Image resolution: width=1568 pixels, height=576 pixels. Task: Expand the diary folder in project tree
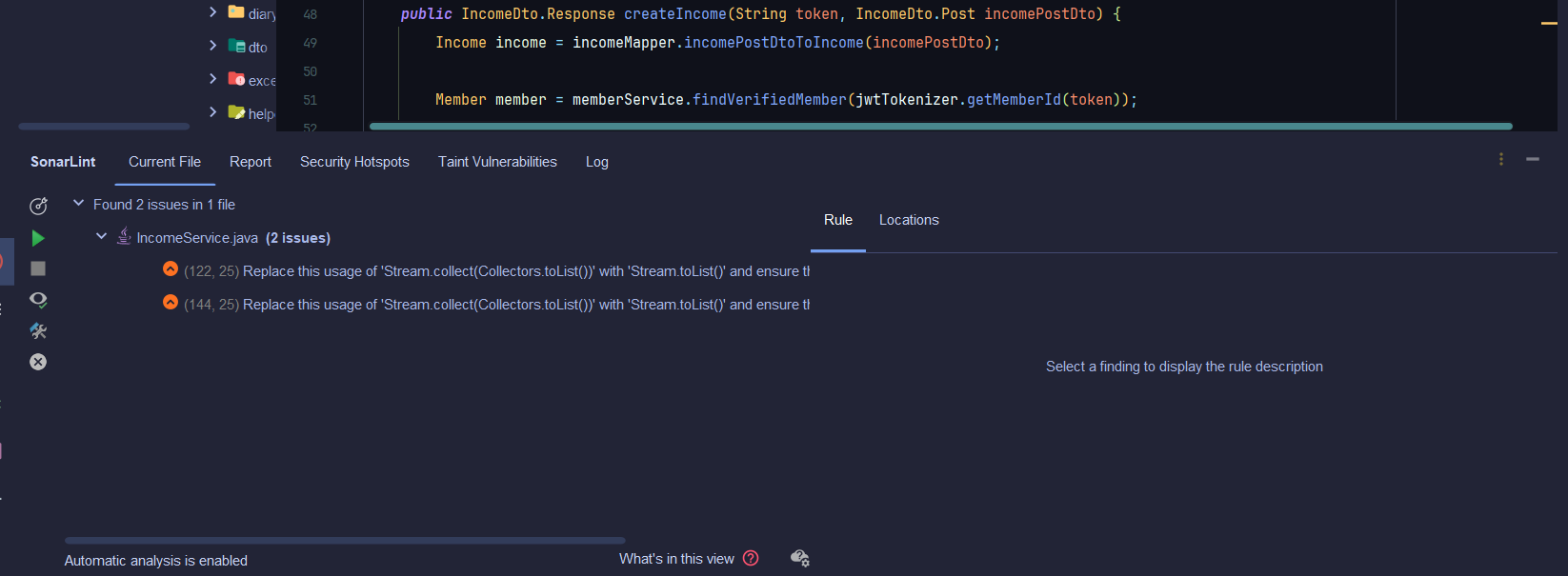[x=212, y=12]
